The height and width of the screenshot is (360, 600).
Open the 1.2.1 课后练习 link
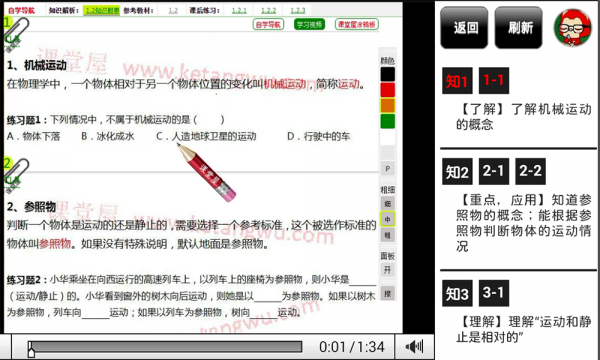[239, 10]
